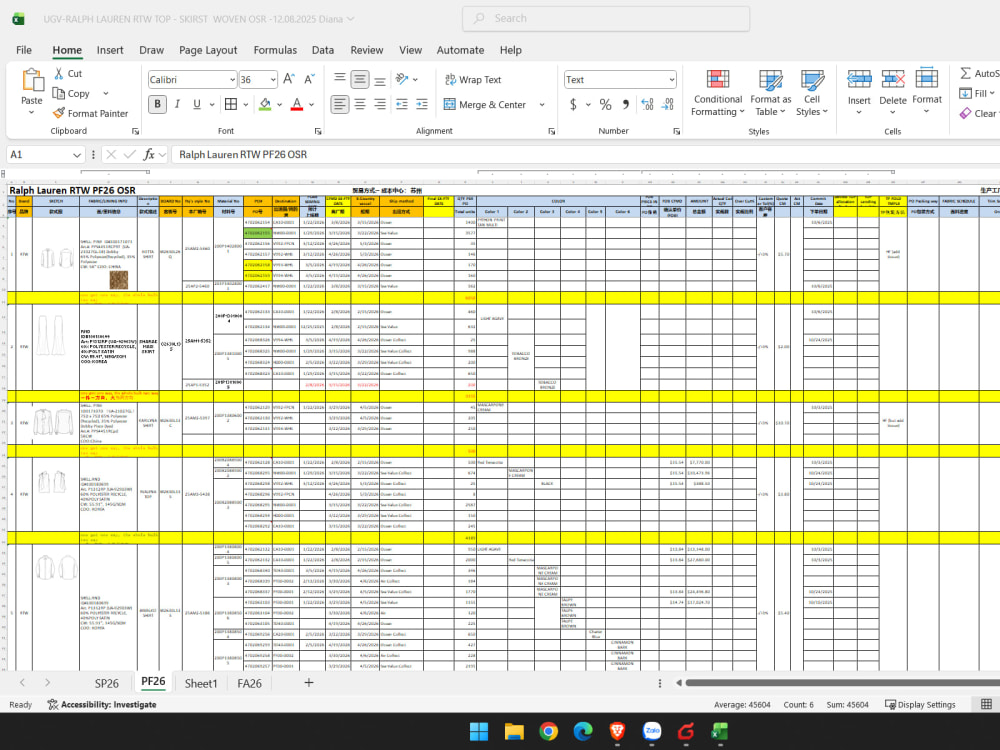Open Cell Styles gallery
Screen dimensions: 1000x750
pos(812,93)
